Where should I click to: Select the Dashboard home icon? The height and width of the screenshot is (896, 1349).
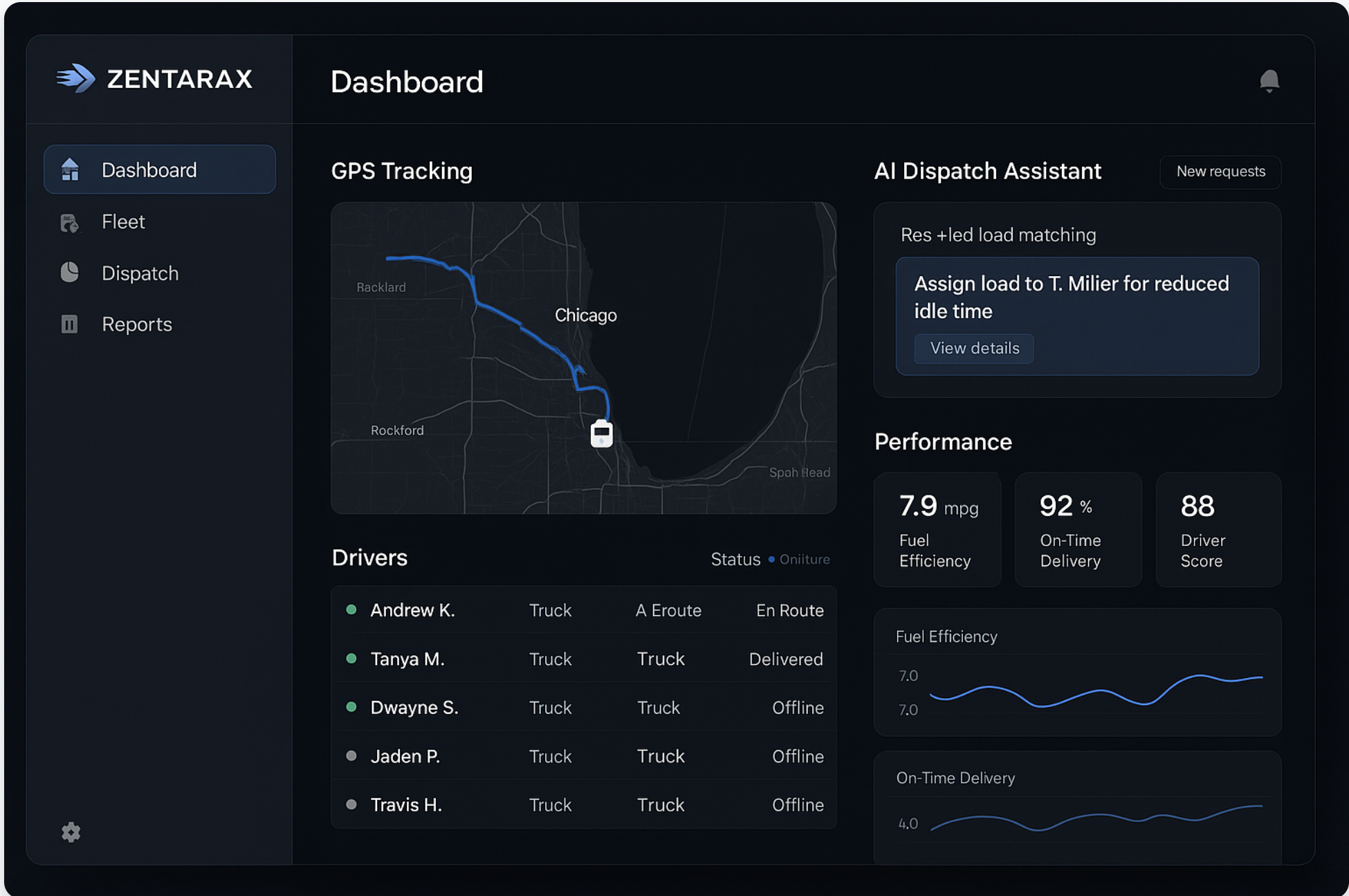[x=70, y=170]
